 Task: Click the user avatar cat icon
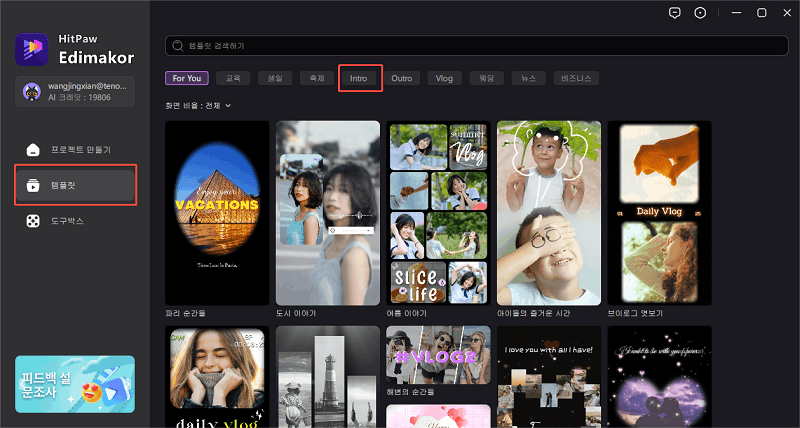click(31, 92)
